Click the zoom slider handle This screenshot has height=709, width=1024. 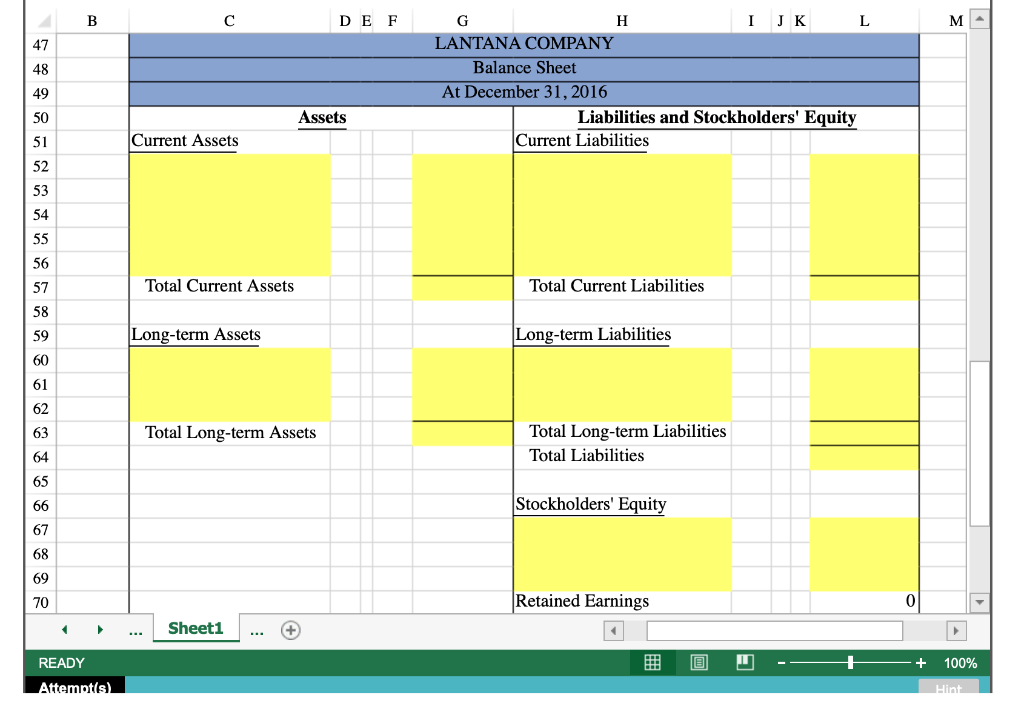(x=849, y=662)
